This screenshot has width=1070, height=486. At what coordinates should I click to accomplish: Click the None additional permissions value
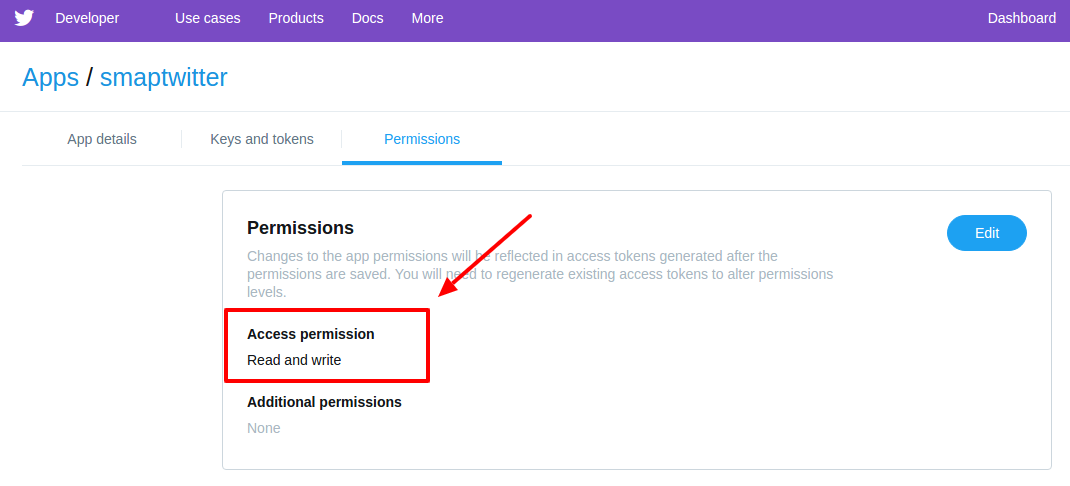[263, 429]
